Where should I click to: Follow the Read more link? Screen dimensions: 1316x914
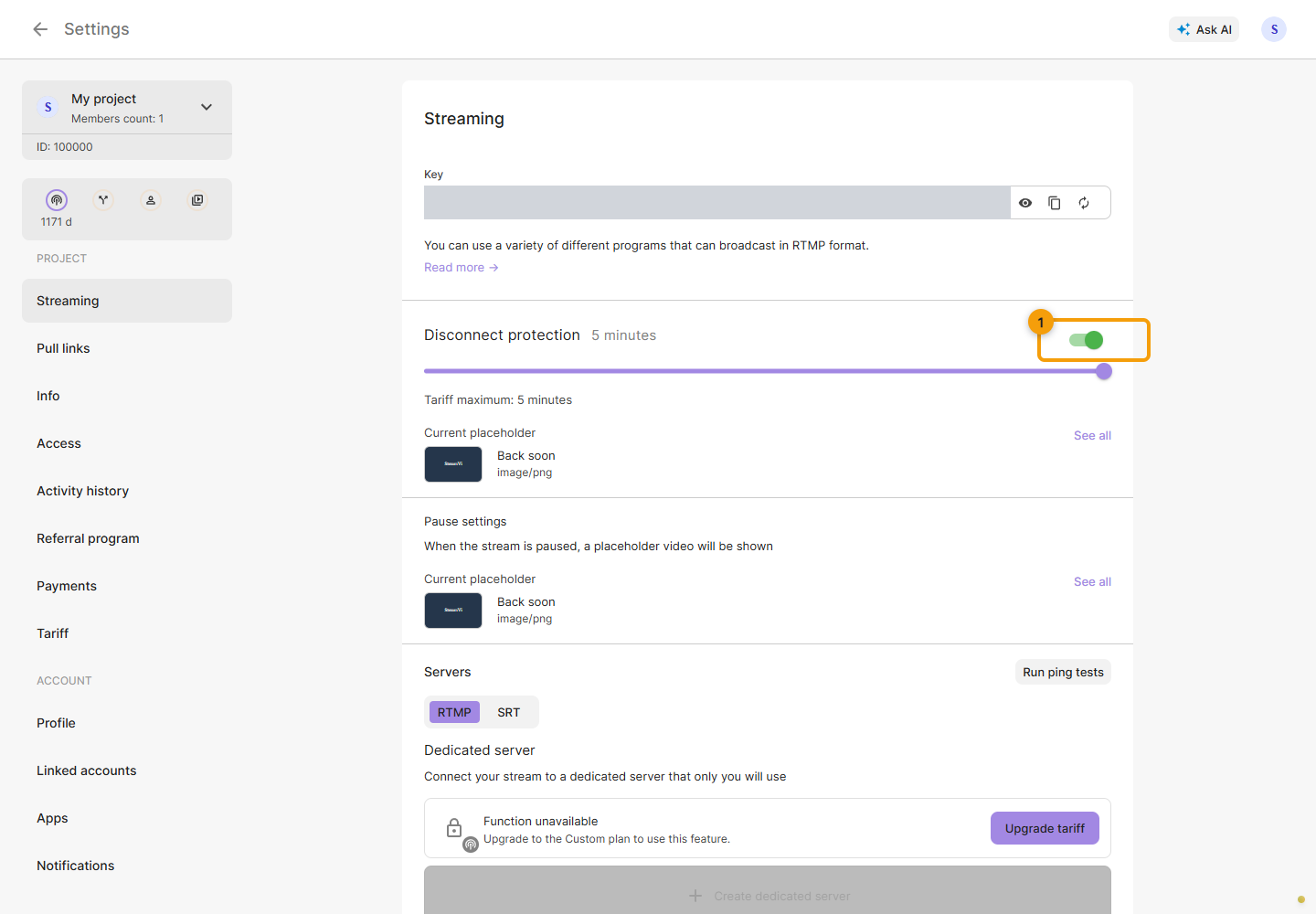461,268
